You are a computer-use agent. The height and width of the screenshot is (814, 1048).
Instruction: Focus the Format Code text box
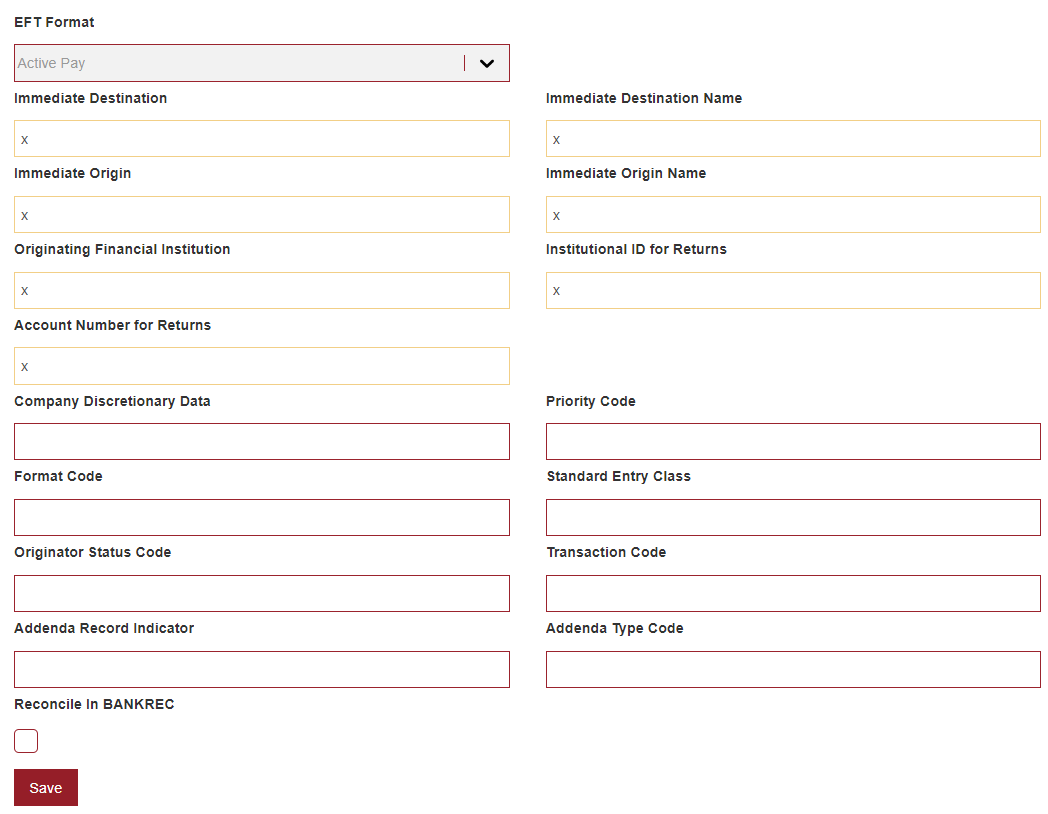coord(261,517)
